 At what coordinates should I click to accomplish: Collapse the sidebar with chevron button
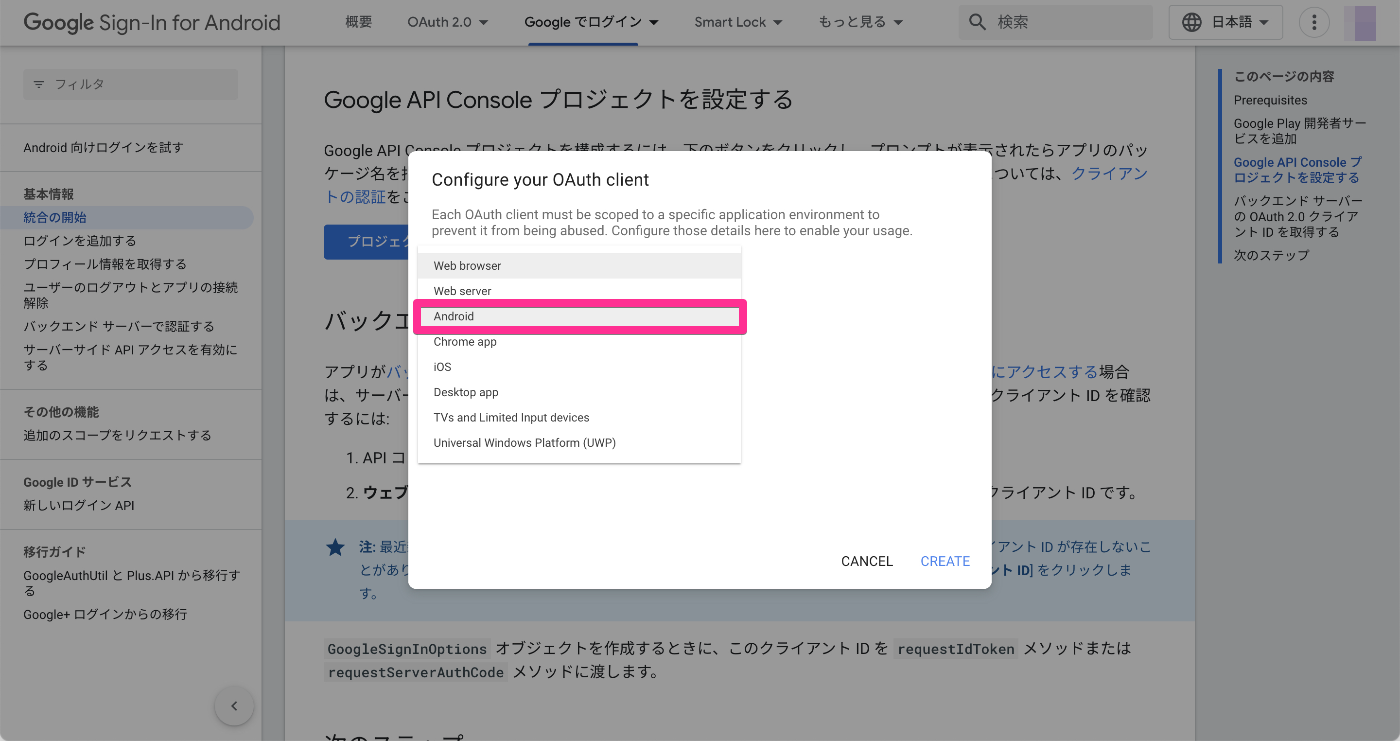point(234,706)
